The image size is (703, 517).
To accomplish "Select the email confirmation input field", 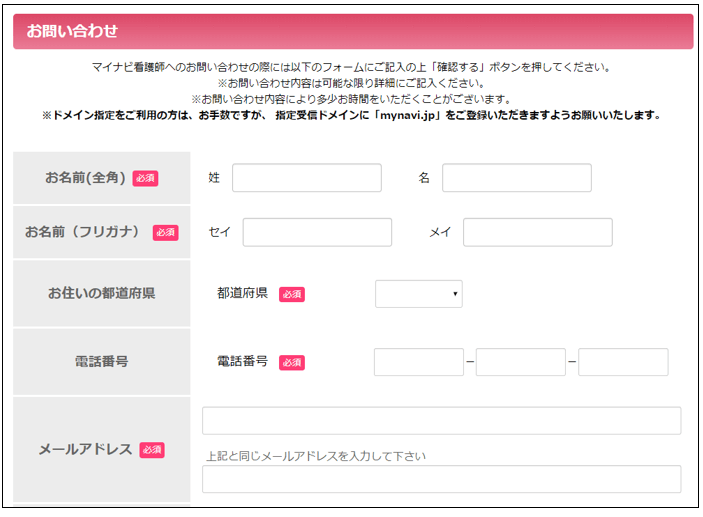I will coord(441,479).
